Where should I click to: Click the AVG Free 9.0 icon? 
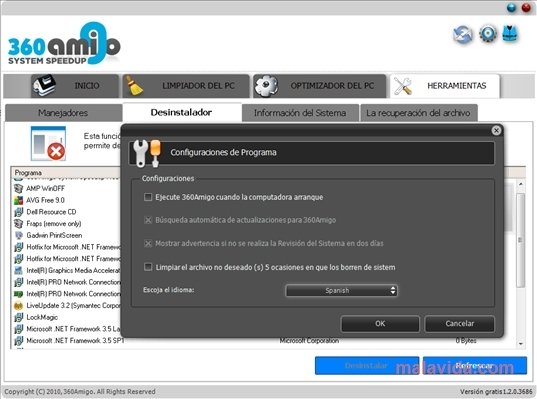click(x=18, y=200)
